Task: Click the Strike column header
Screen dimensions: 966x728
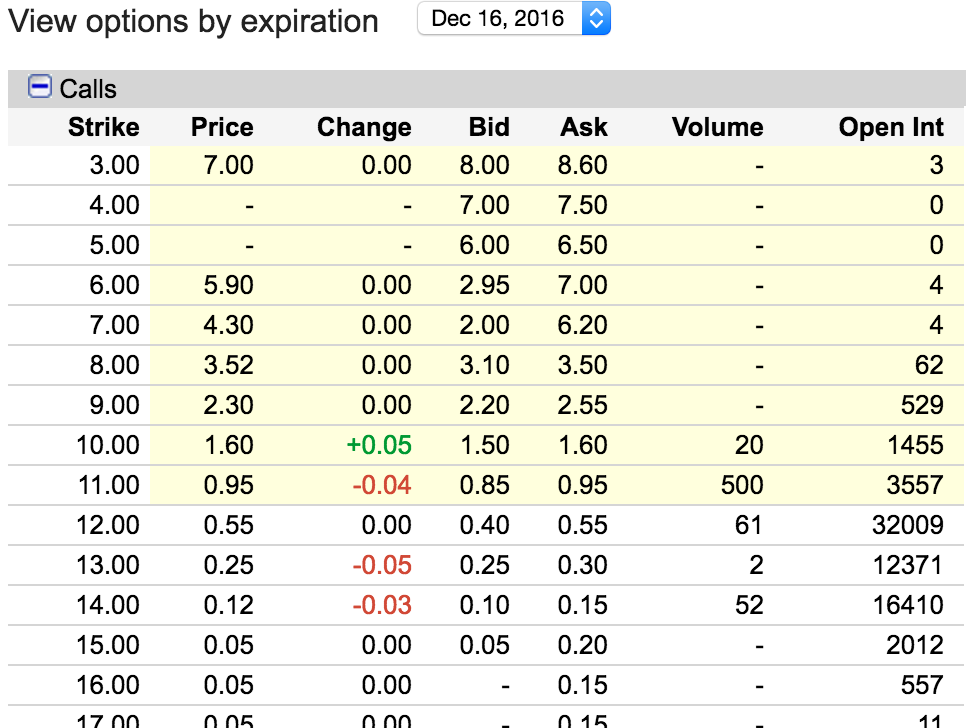Action: (x=104, y=127)
